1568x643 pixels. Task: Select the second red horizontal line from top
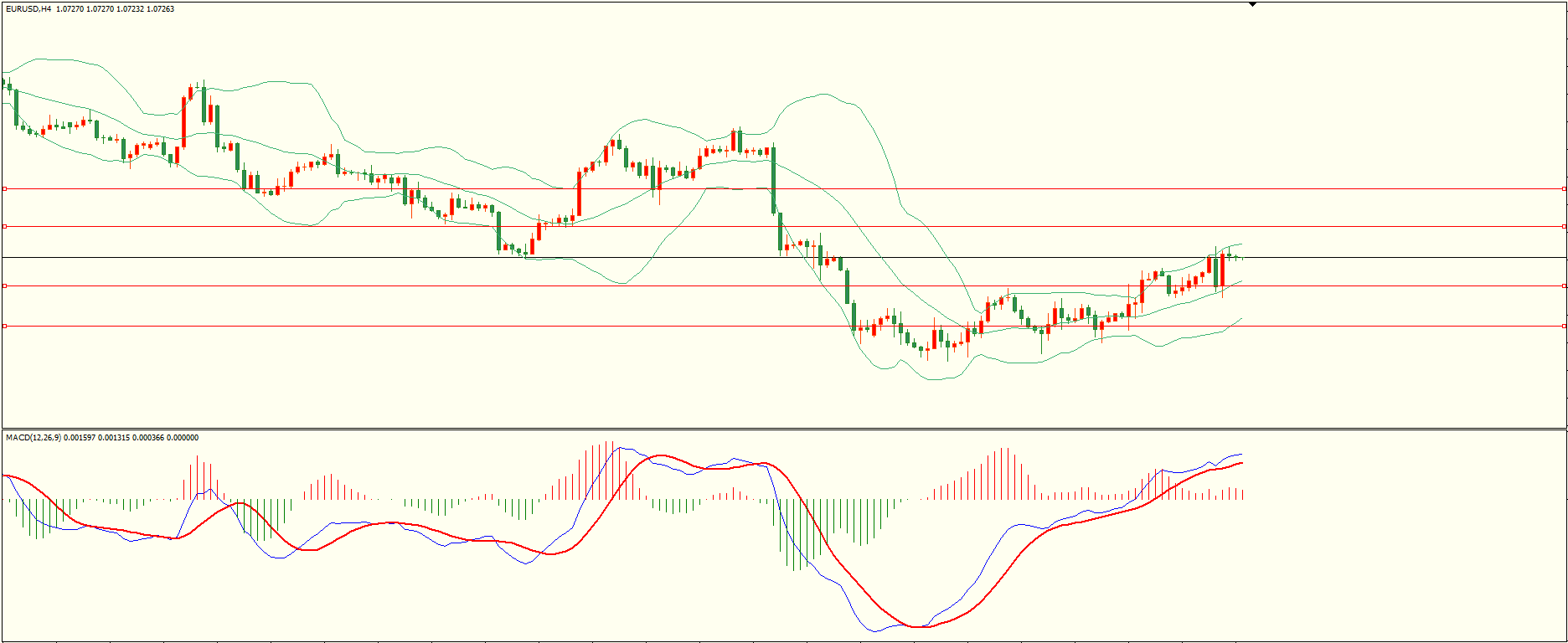(x=784, y=227)
